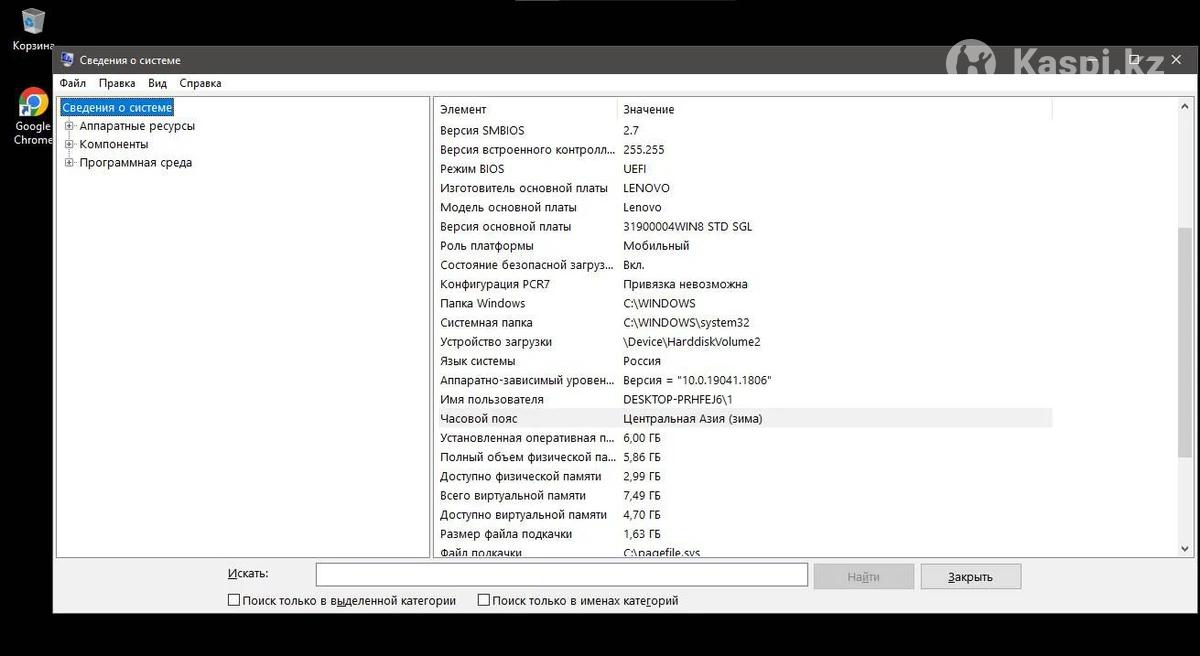The image size is (1200, 656).
Task: Expand the Компоненты tree node
Action: pos(69,144)
